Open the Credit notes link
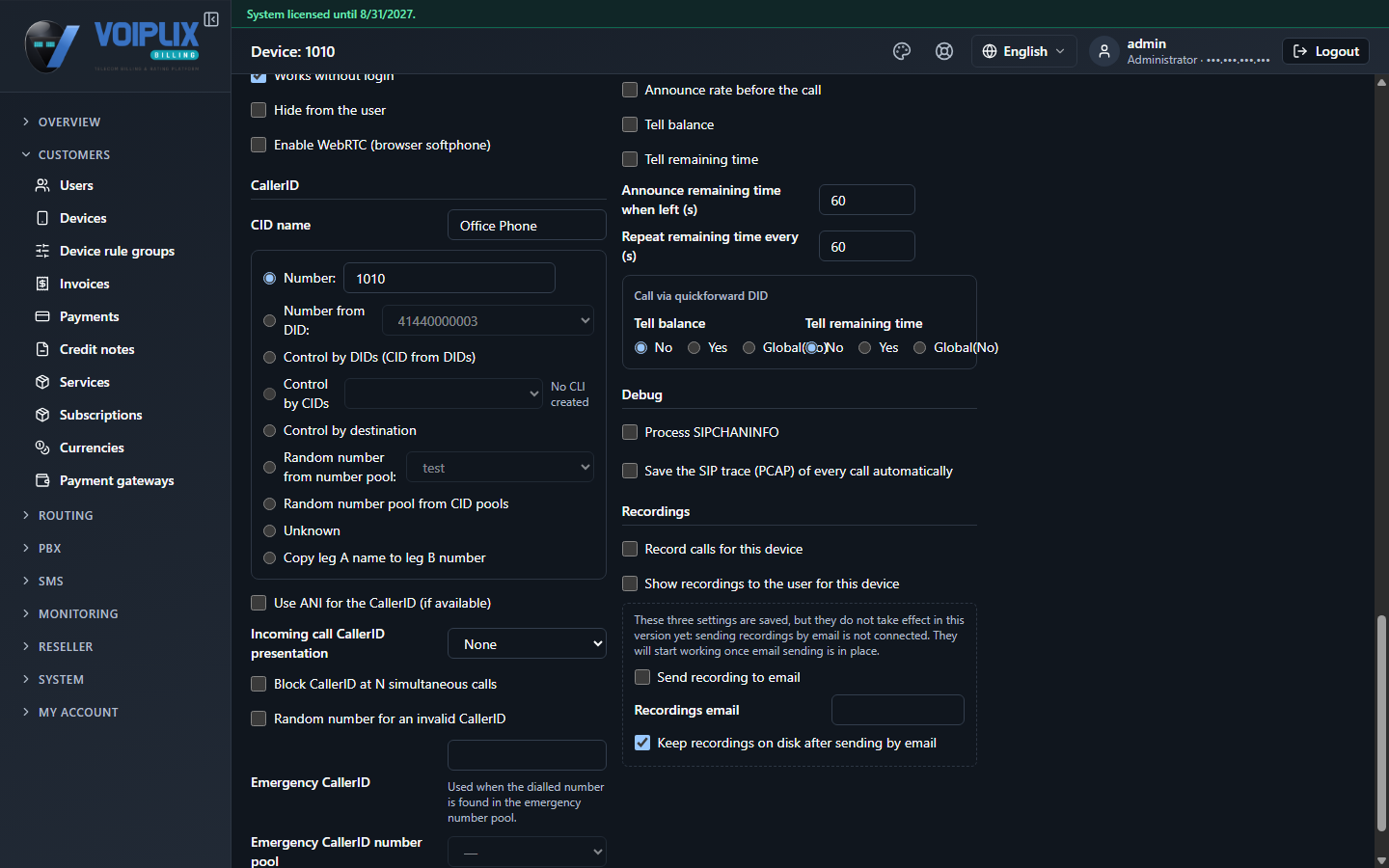Screen dimensions: 1389x868 point(96,349)
